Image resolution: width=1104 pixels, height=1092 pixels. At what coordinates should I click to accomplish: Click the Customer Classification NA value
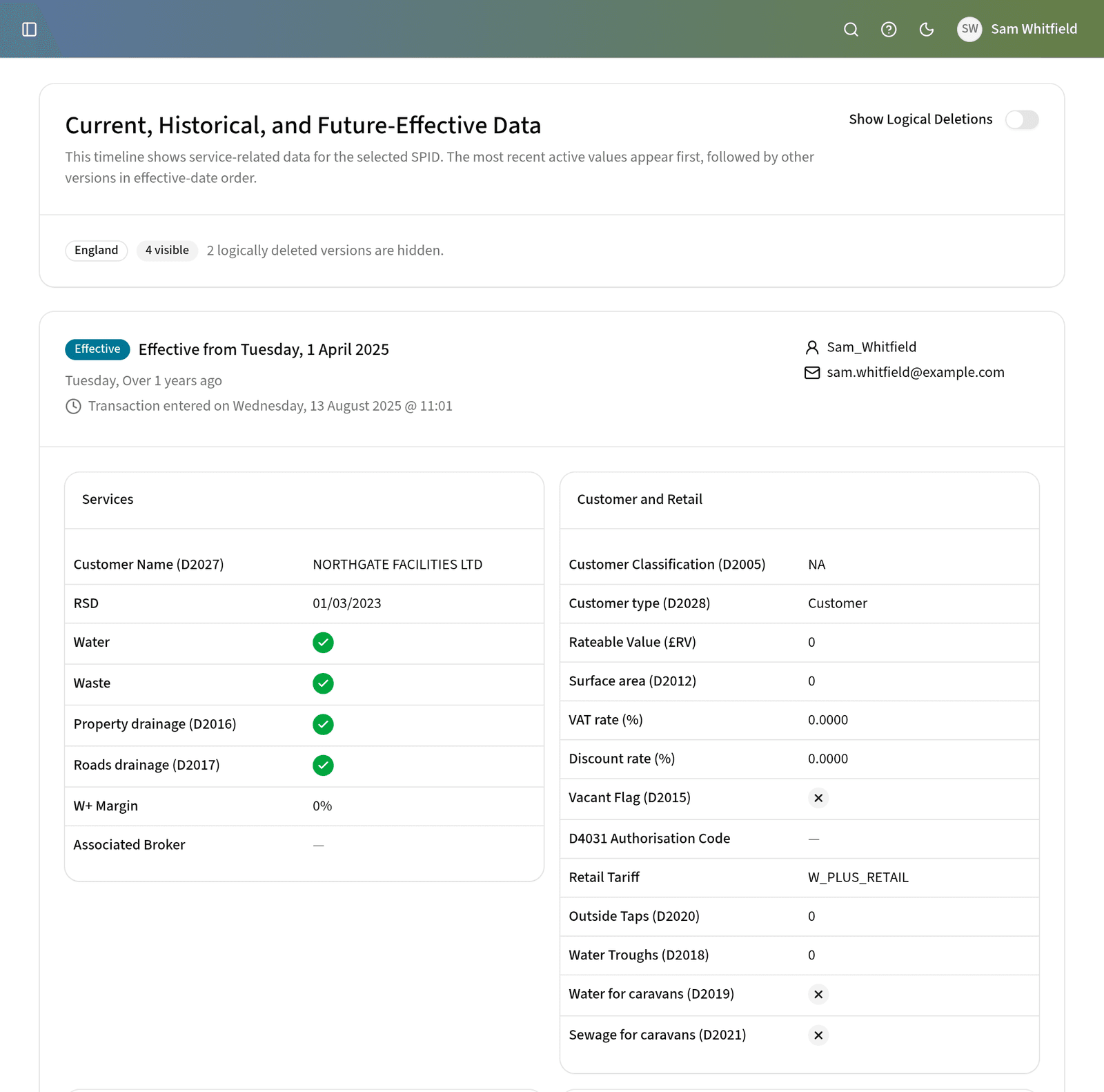click(817, 565)
